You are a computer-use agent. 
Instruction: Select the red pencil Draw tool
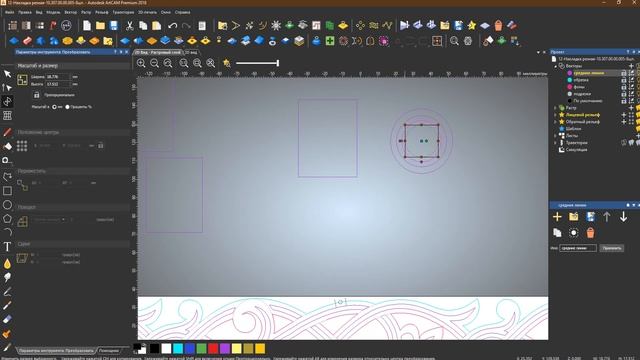tap(7, 132)
